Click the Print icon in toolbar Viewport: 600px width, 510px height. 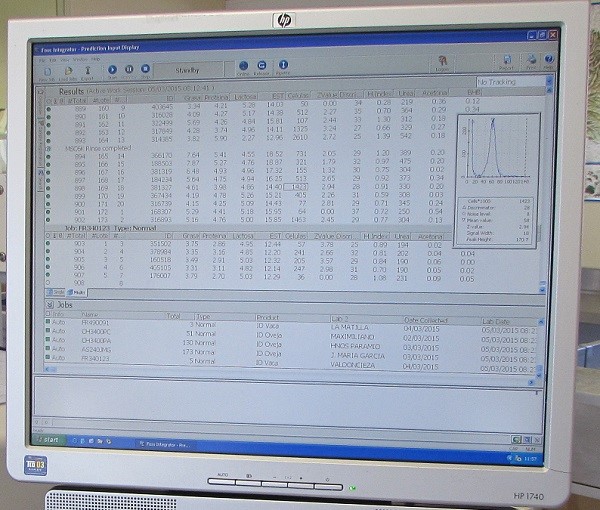coord(529,63)
